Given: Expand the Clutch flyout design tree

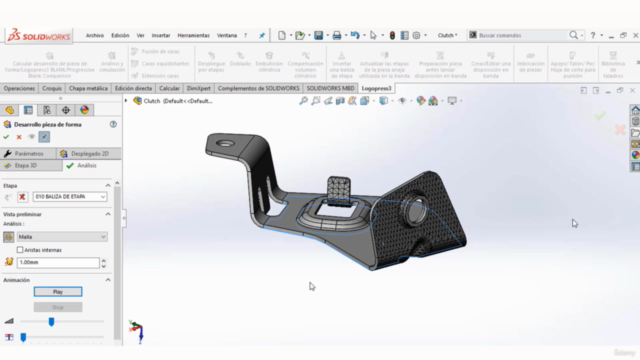Looking at the screenshot, I should click(x=126, y=100).
